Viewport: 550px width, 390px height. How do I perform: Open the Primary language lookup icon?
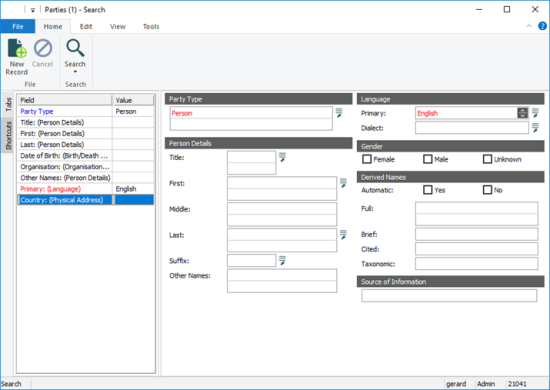coord(535,113)
